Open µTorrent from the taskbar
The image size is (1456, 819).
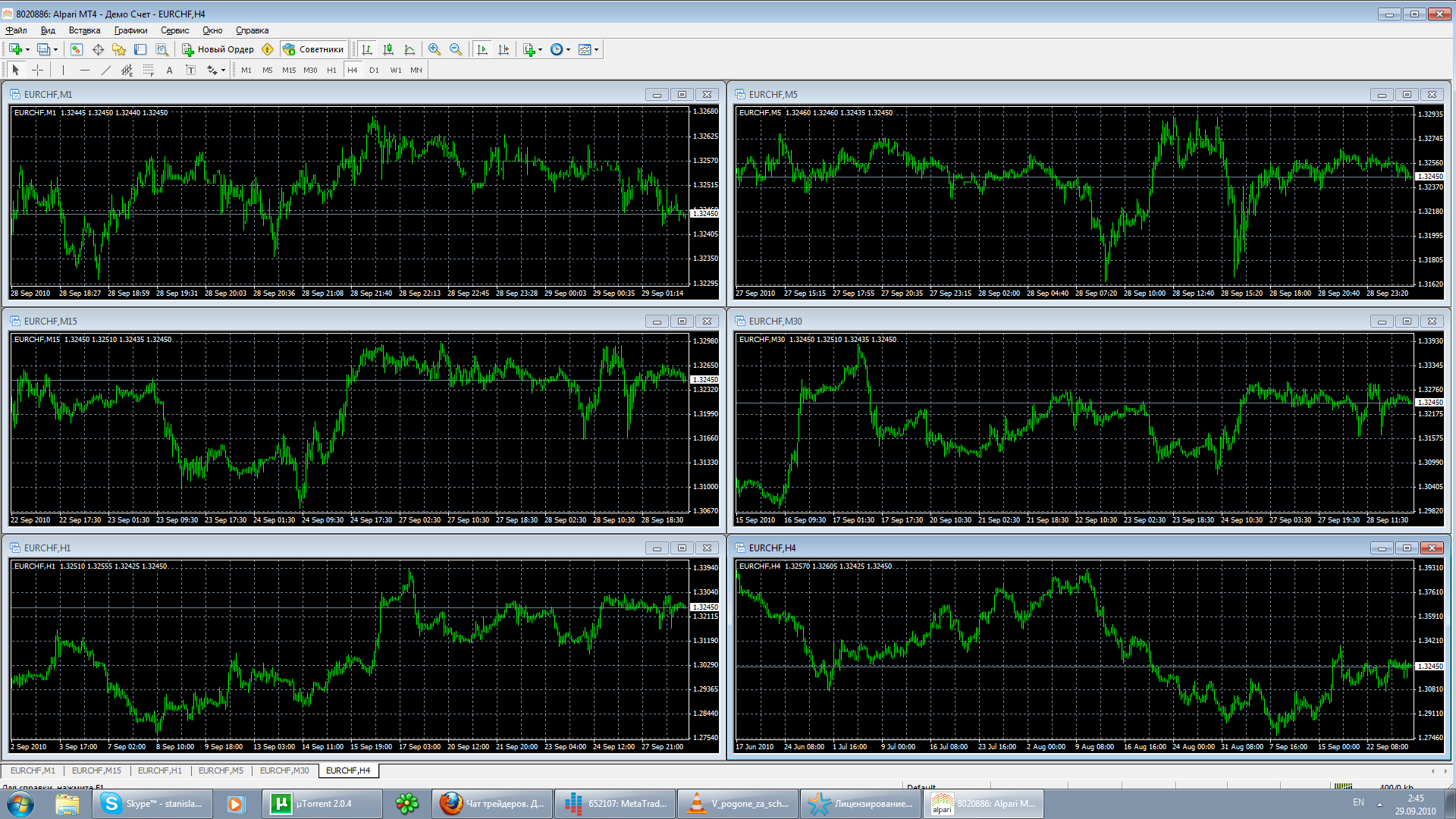tap(322, 804)
